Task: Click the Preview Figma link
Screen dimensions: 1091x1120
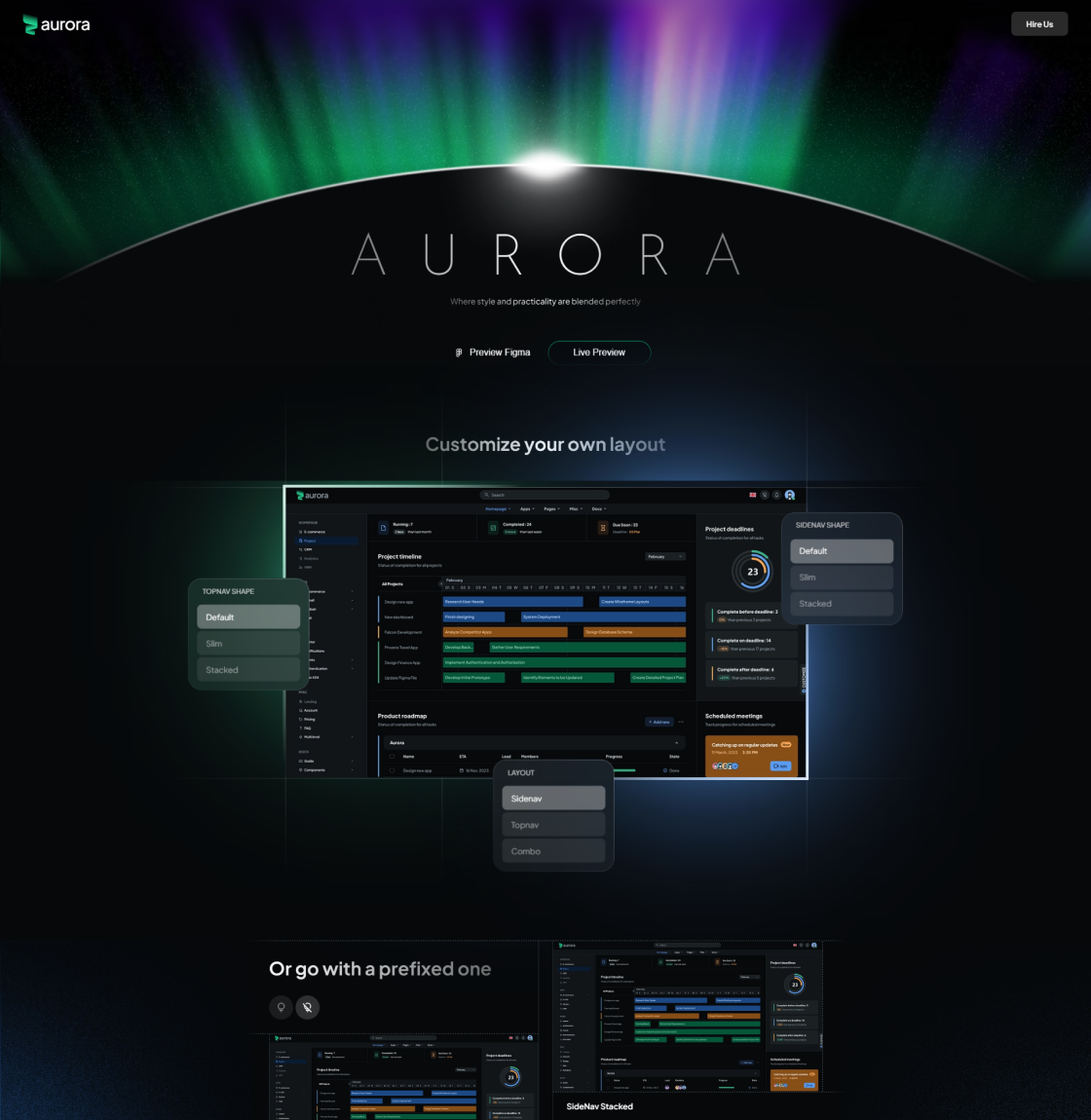Action: (x=493, y=353)
